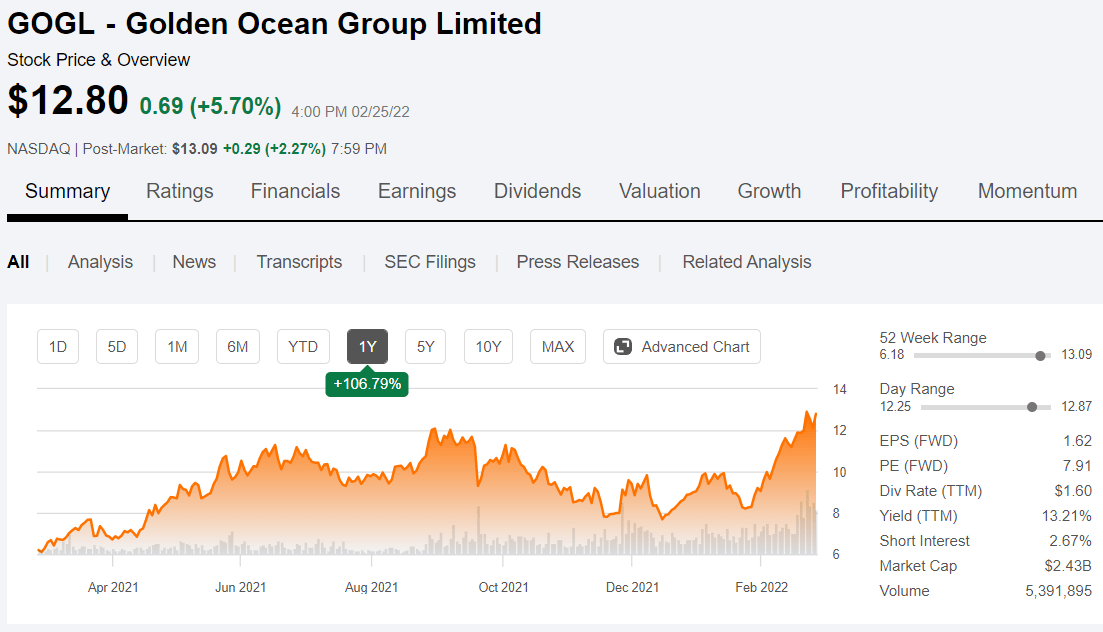Select the 5Y chart range
Viewport: 1103px width, 632px height.
click(426, 347)
